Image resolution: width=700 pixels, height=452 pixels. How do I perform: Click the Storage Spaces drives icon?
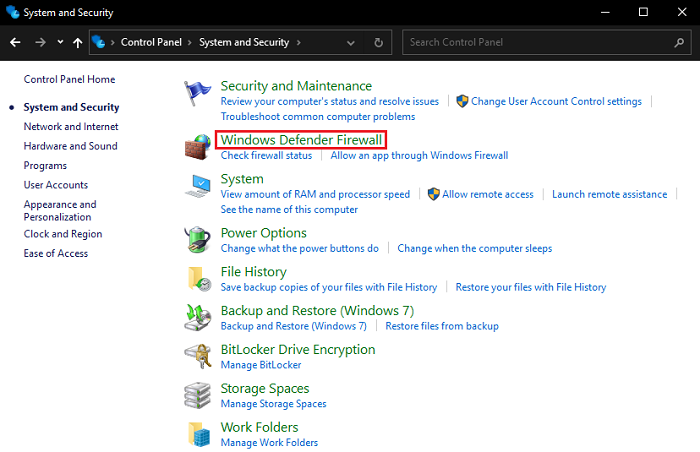tap(197, 396)
